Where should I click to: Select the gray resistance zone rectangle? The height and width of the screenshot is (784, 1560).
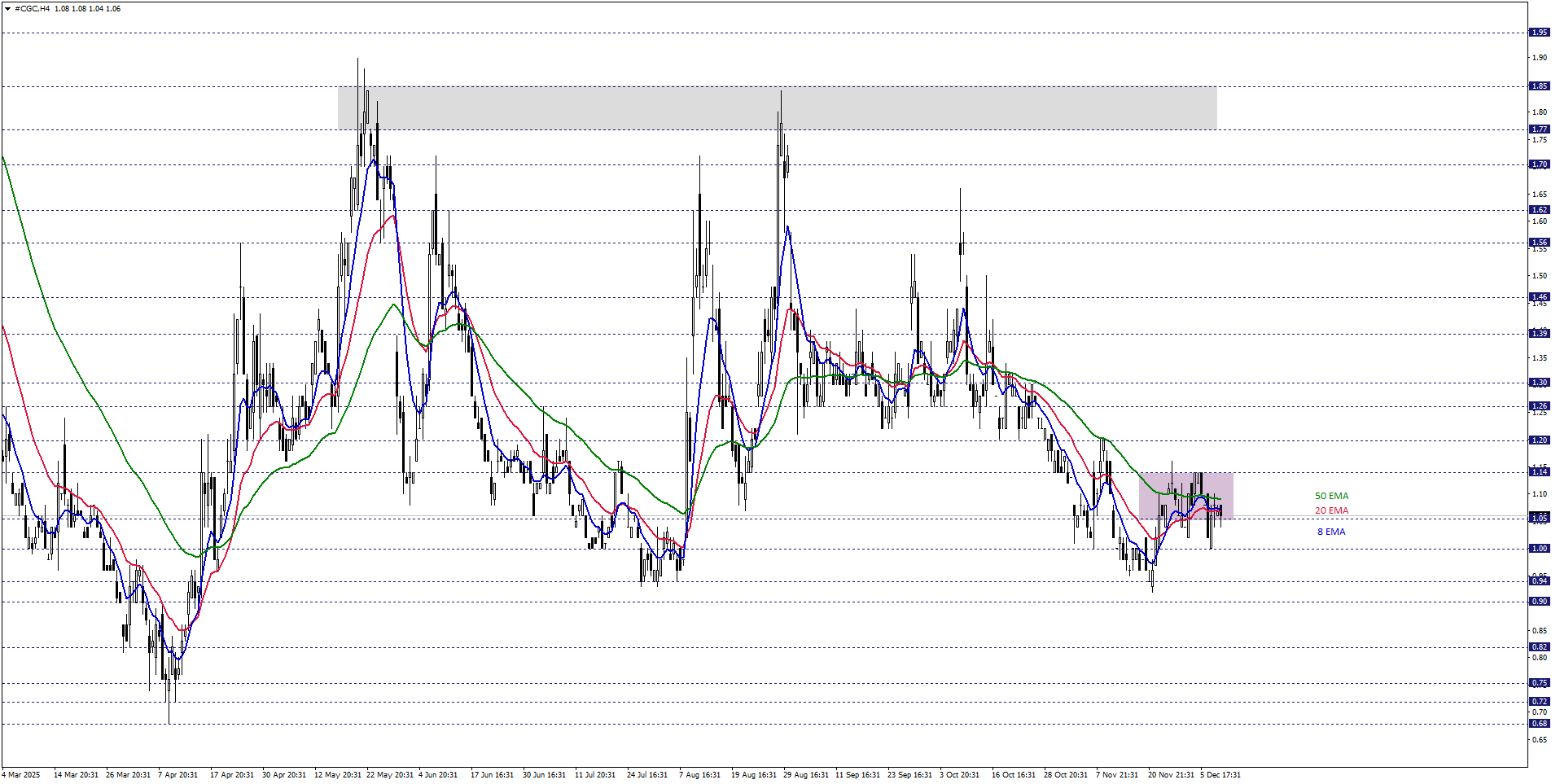click(777, 107)
